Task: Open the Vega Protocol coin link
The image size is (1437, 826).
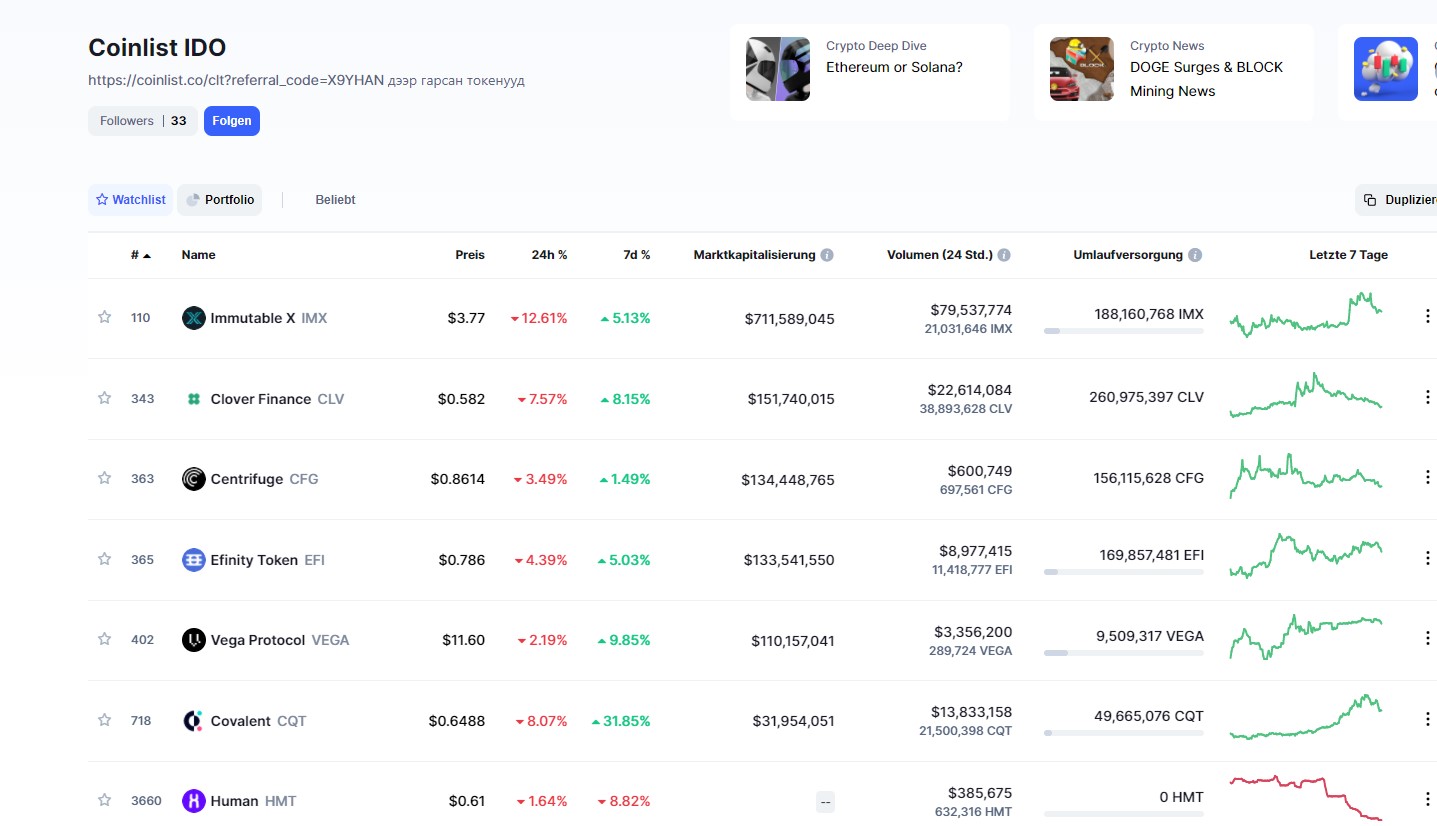Action: [280, 640]
